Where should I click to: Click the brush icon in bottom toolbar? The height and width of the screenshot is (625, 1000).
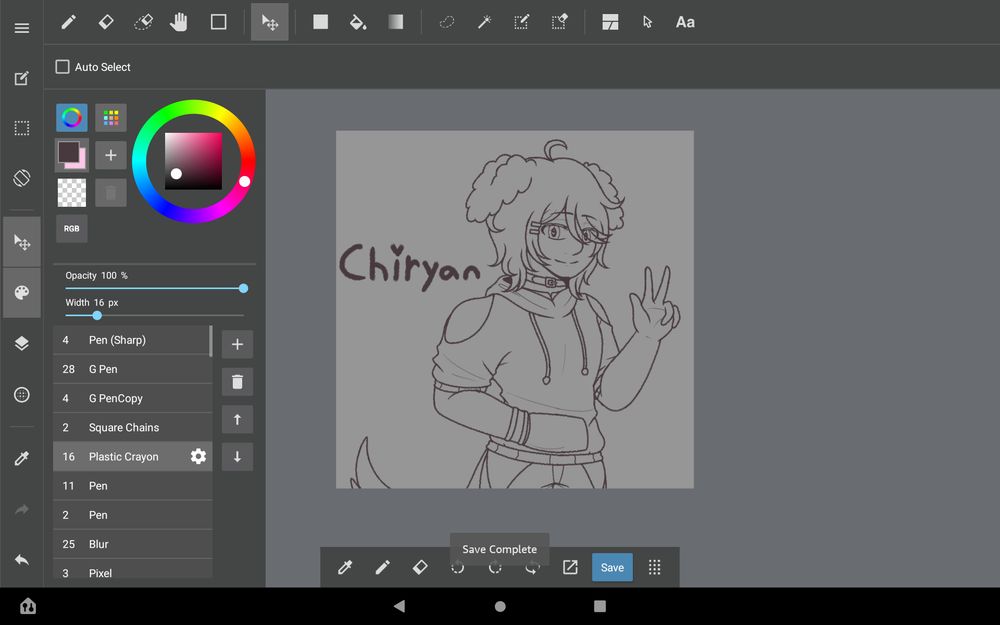(x=383, y=567)
